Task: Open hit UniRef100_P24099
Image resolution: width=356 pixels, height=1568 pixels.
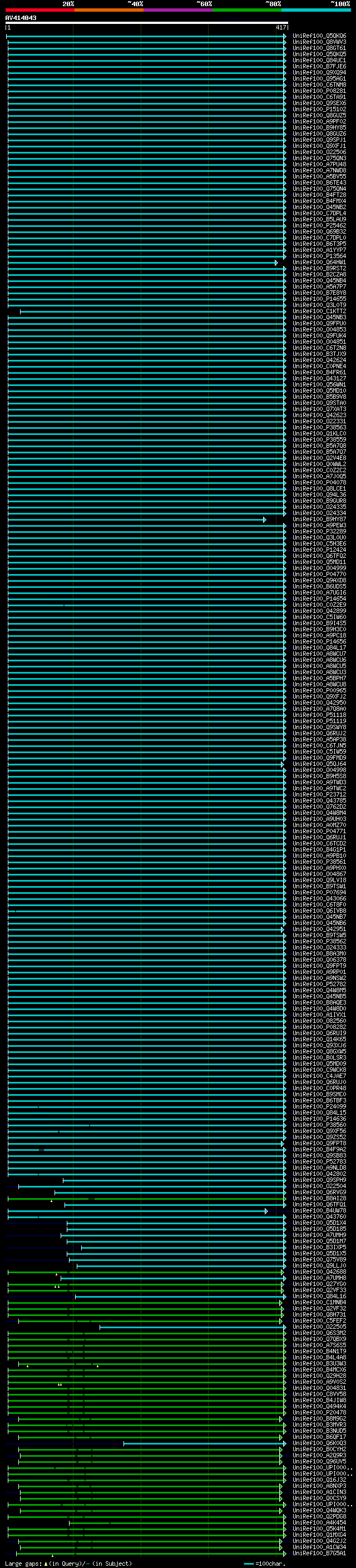Action: point(319,1107)
